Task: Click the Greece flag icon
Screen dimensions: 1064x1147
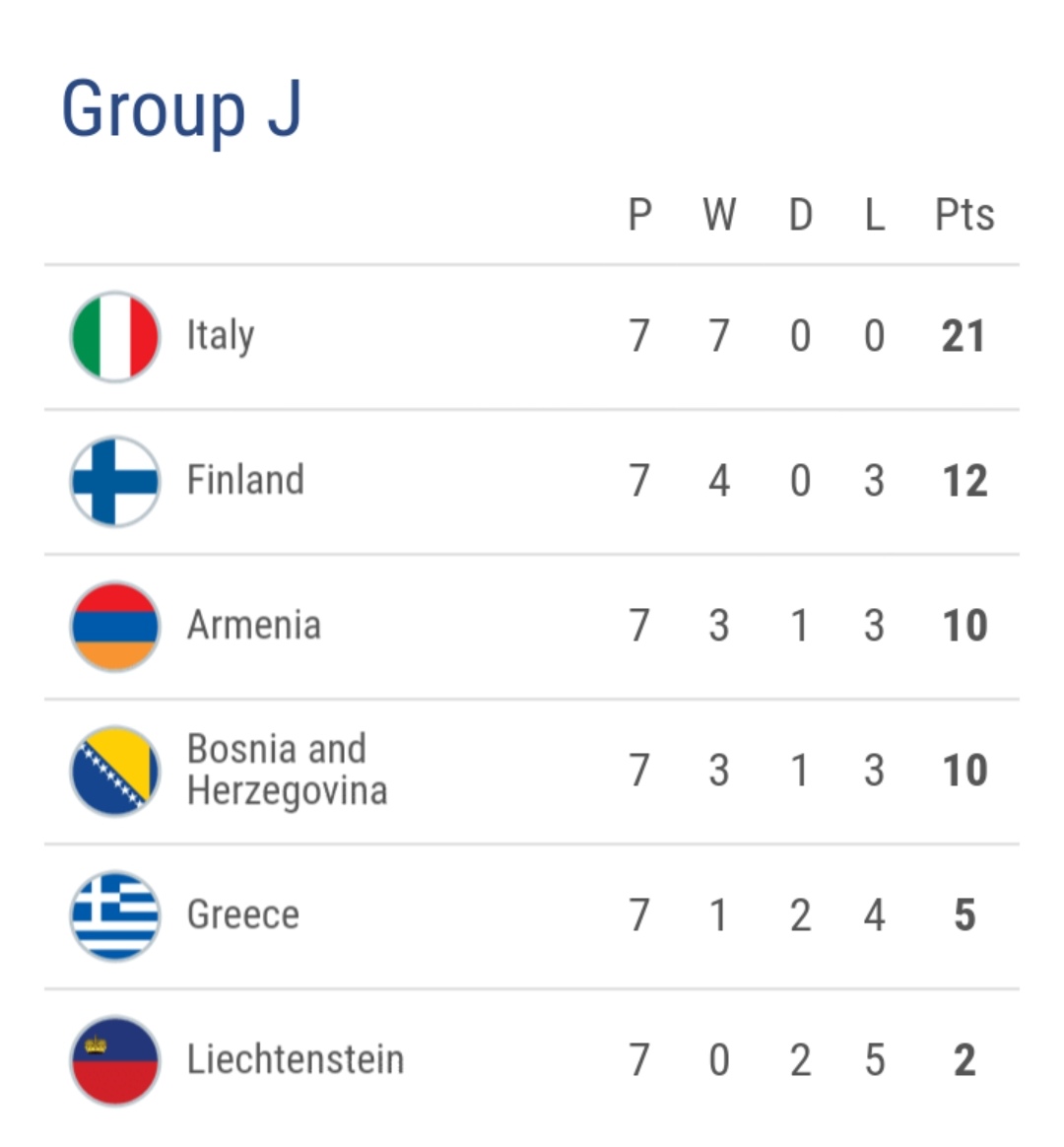Action: pyautogui.click(x=115, y=915)
